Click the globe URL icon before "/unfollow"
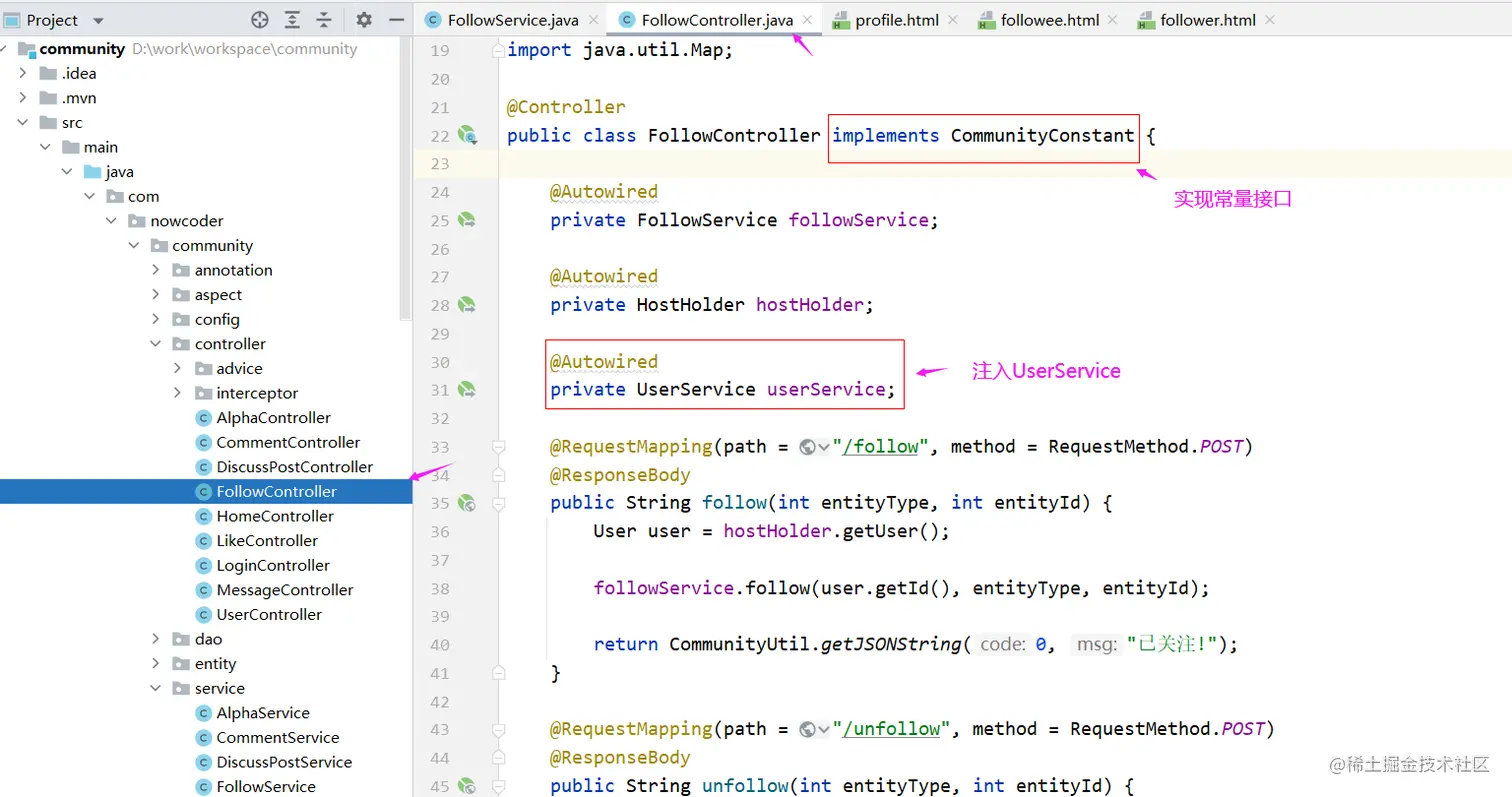1512x797 pixels. click(x=808, y=729)
